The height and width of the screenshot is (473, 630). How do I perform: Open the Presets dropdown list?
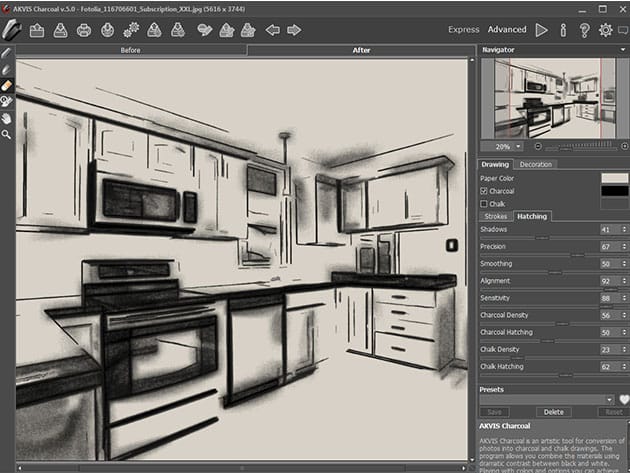tap(547, 400)
